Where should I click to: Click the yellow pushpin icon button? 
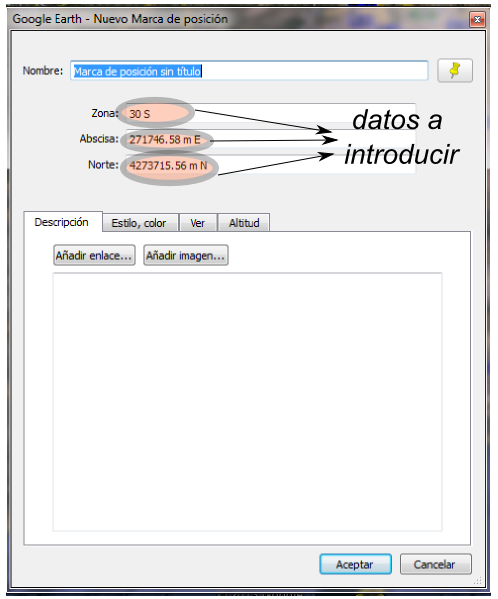[x=455, y=70]
